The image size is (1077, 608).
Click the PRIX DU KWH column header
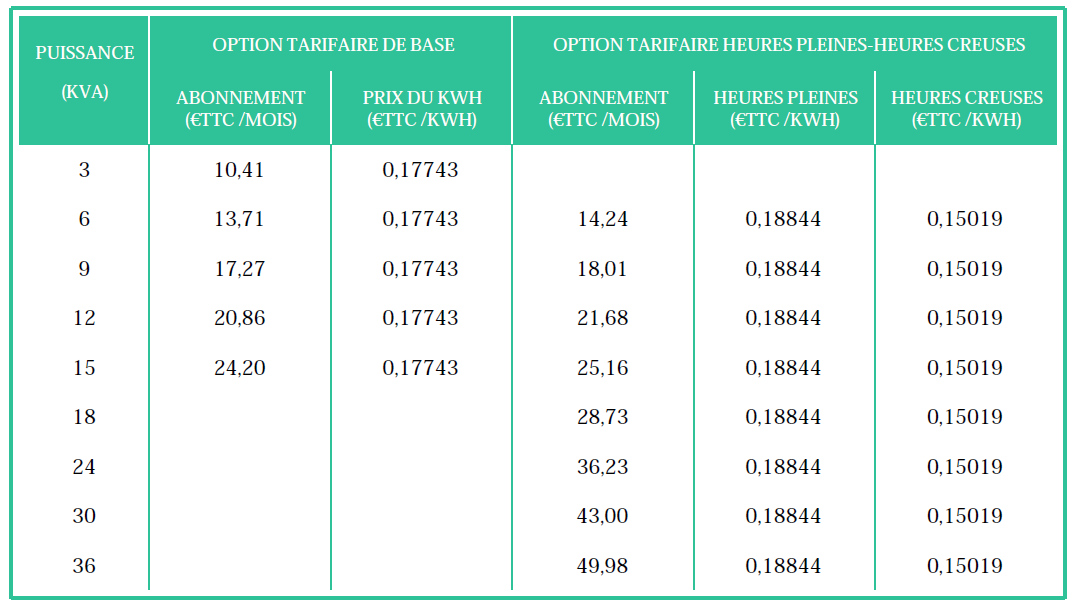point(421,108)
